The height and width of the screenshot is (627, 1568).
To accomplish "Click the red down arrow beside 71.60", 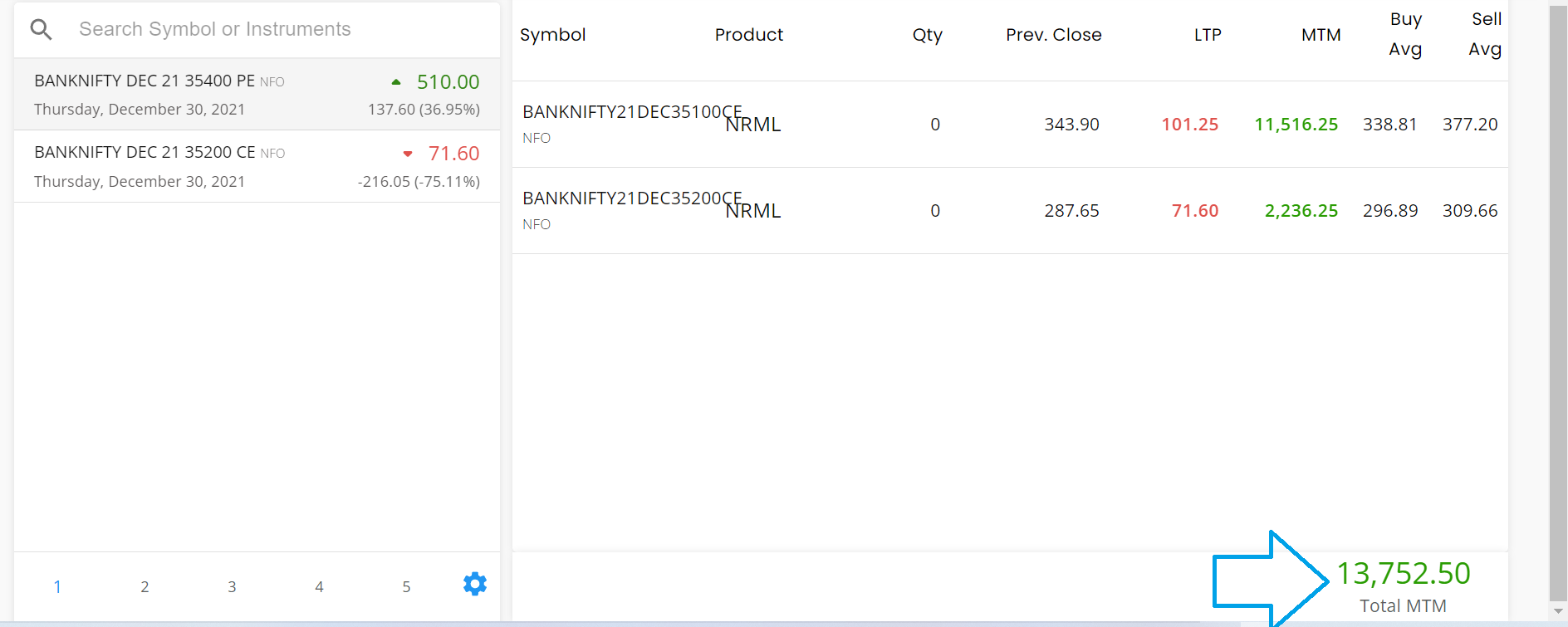I will click(408, 154).
